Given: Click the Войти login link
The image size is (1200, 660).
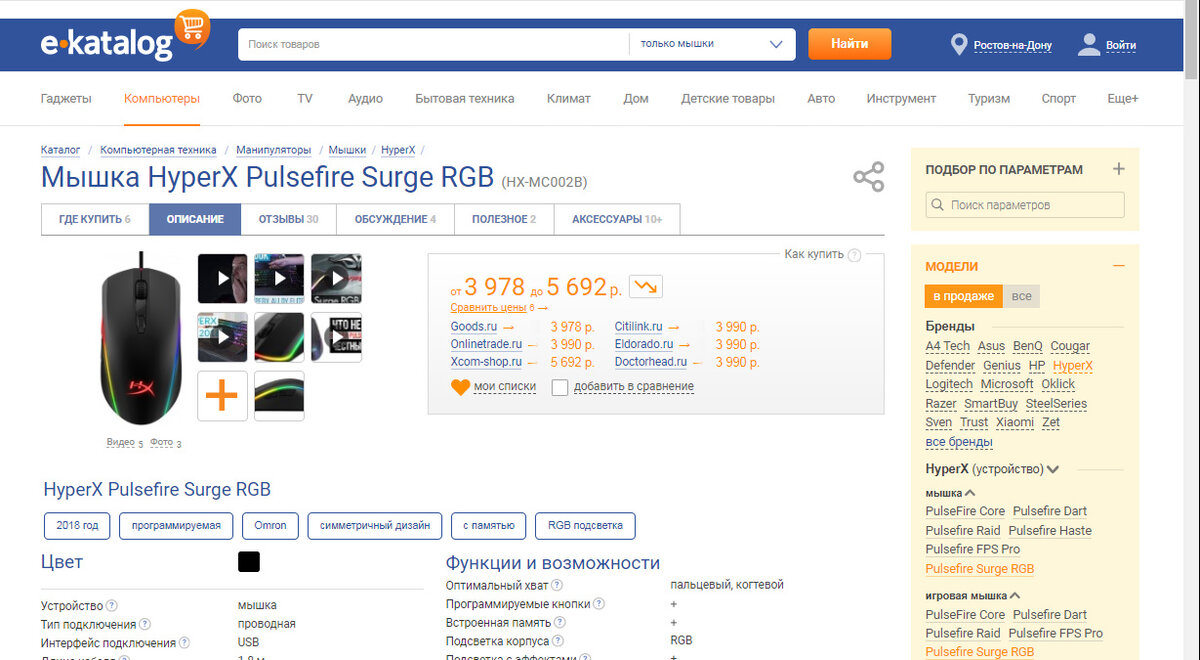Looking at the screenshot, I should pos(1121,45).
